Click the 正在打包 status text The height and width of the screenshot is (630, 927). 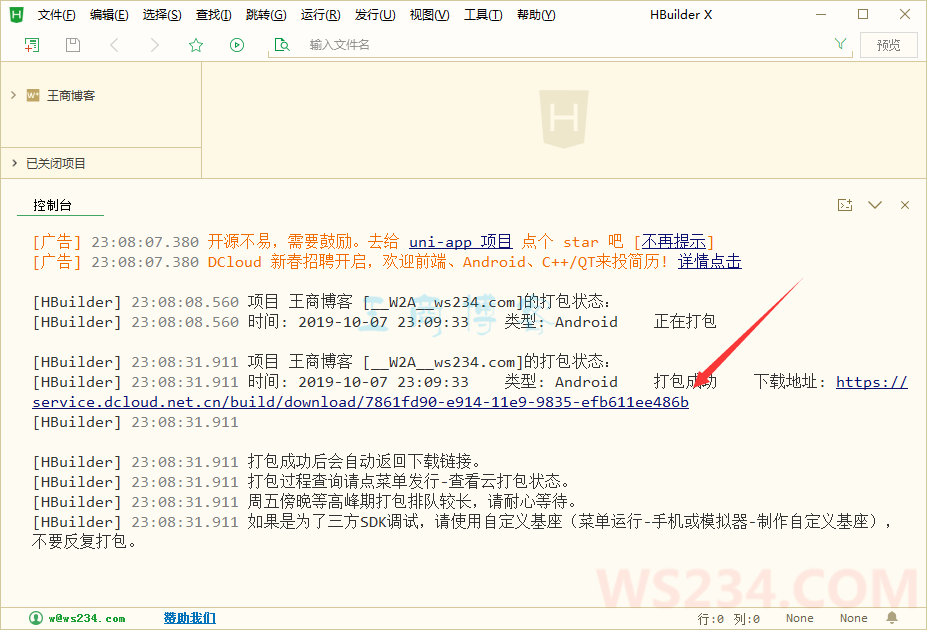[685, 322]
